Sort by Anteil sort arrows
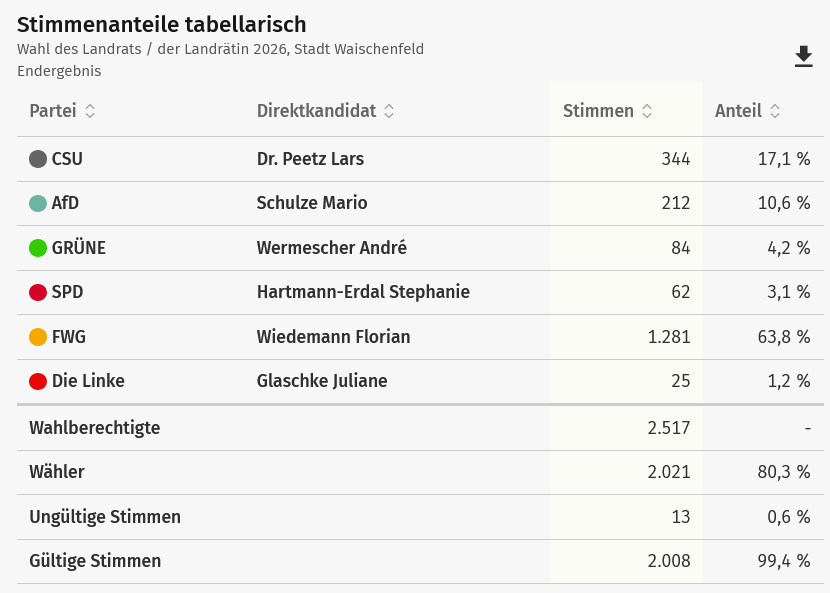Viewport: 830px width, 593px height. pos(775,111)
